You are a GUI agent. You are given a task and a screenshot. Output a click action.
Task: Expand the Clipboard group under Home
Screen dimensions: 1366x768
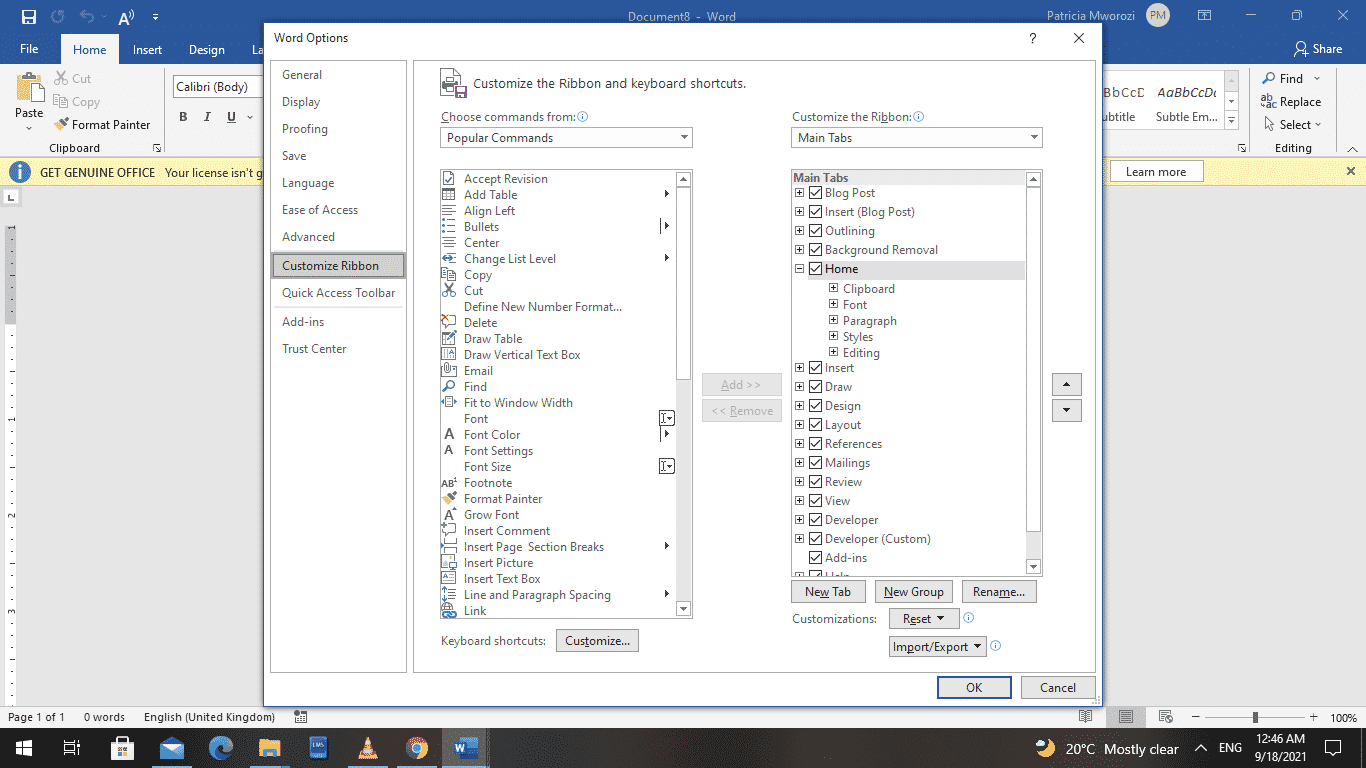click(833, 288)
